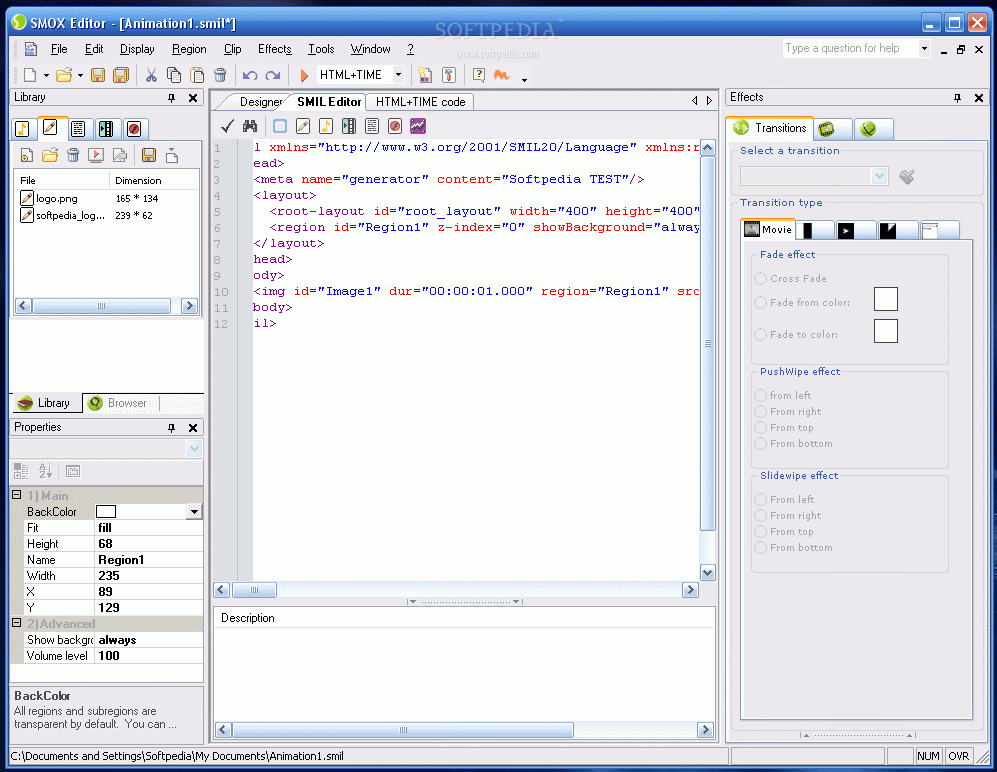Click the Dimension column header
Viewport: 997px width, 772px height.
(155, 181)
